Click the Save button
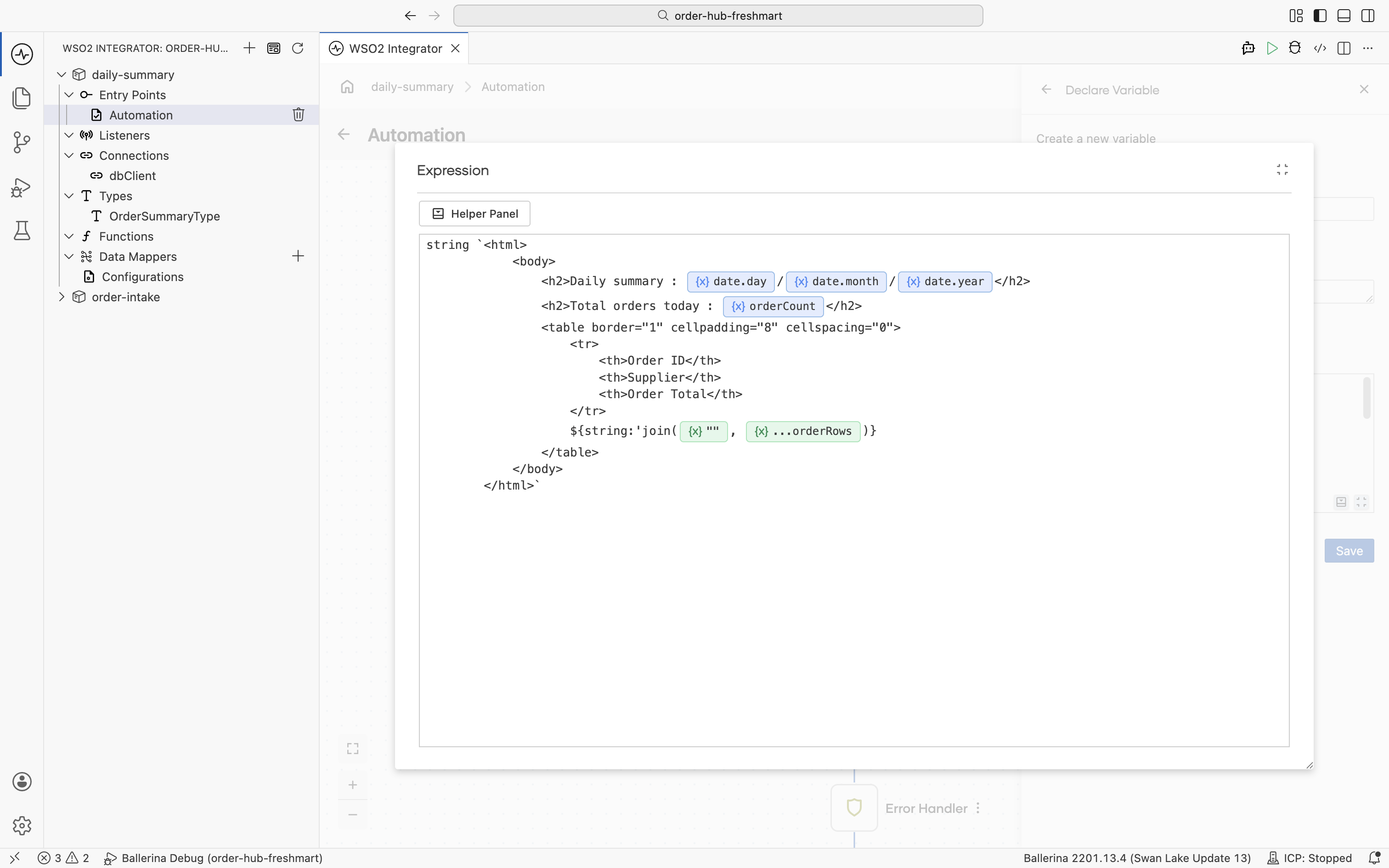Viewport: 1389px width, 868px height. (1349, 551)
